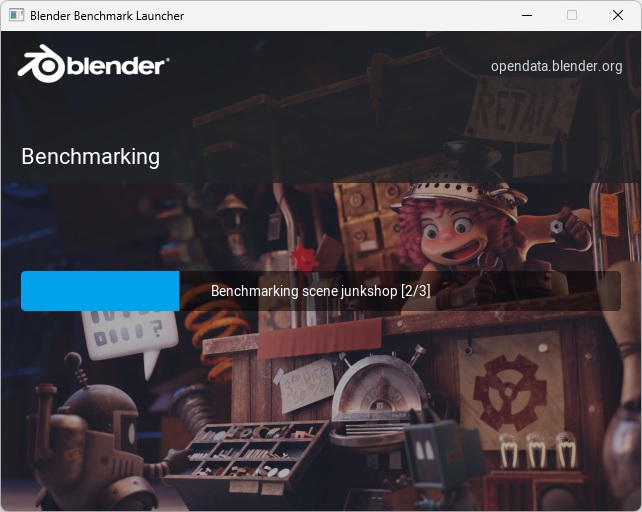Click the disabled maximize button
This screenshot has width=642, height=512.
point(572,15)
